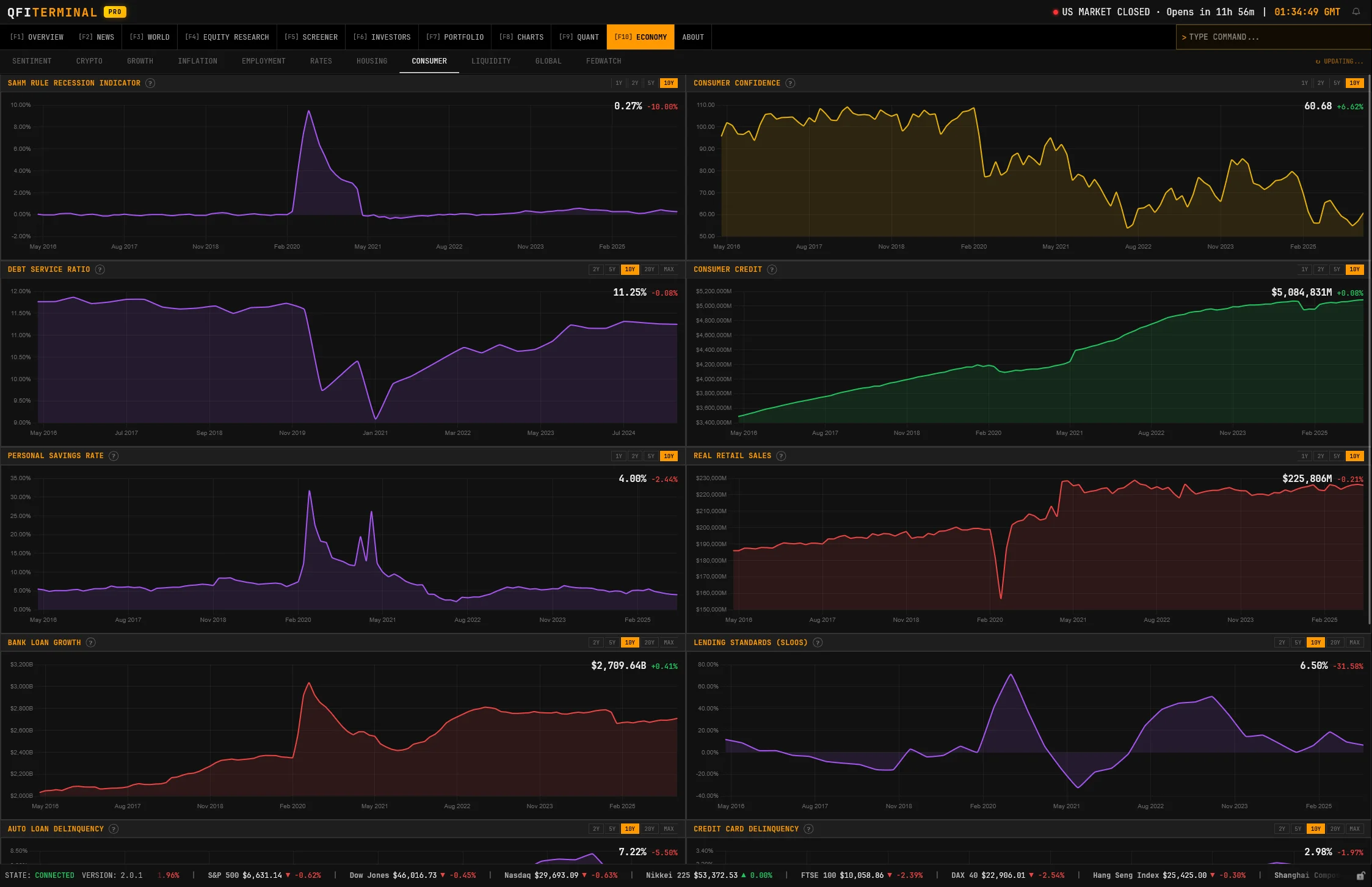The image size is (1372, 887).
Task: Switch Debt Service Ratio chart to MAX
Action: click(669, 269)
